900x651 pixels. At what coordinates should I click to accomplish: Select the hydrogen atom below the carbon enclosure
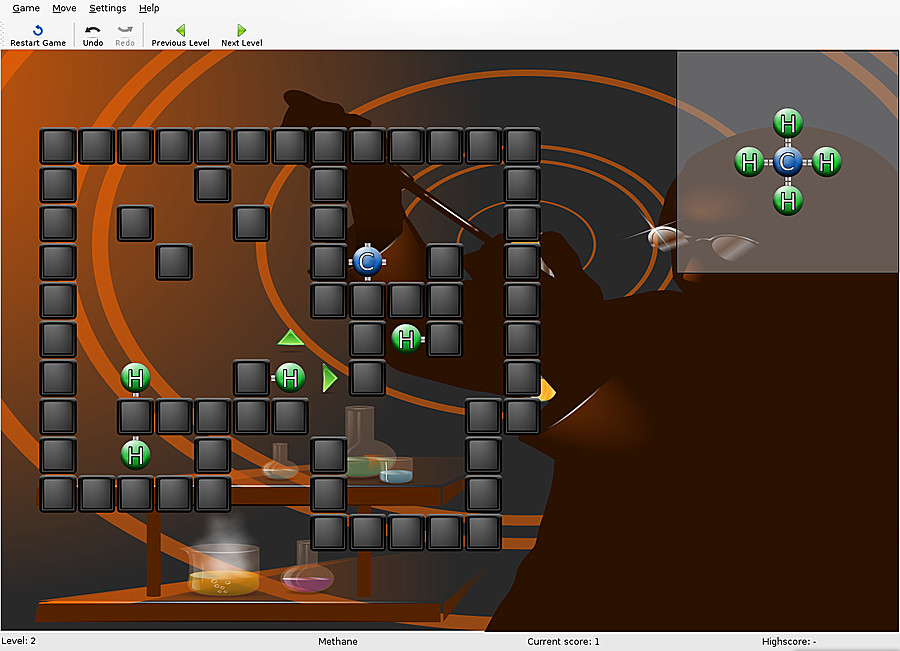[x=406, y=339]
